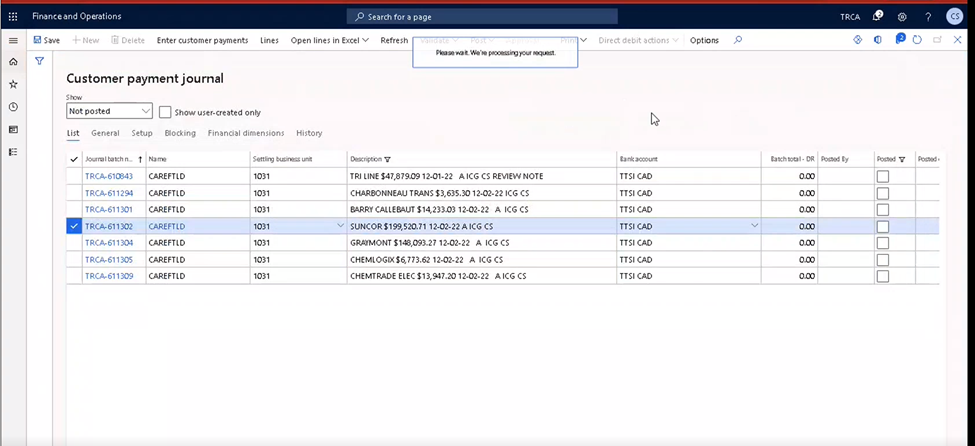Open Bank account dropdown on selected row
975x446 pixels.
click(x=754, y=226)
